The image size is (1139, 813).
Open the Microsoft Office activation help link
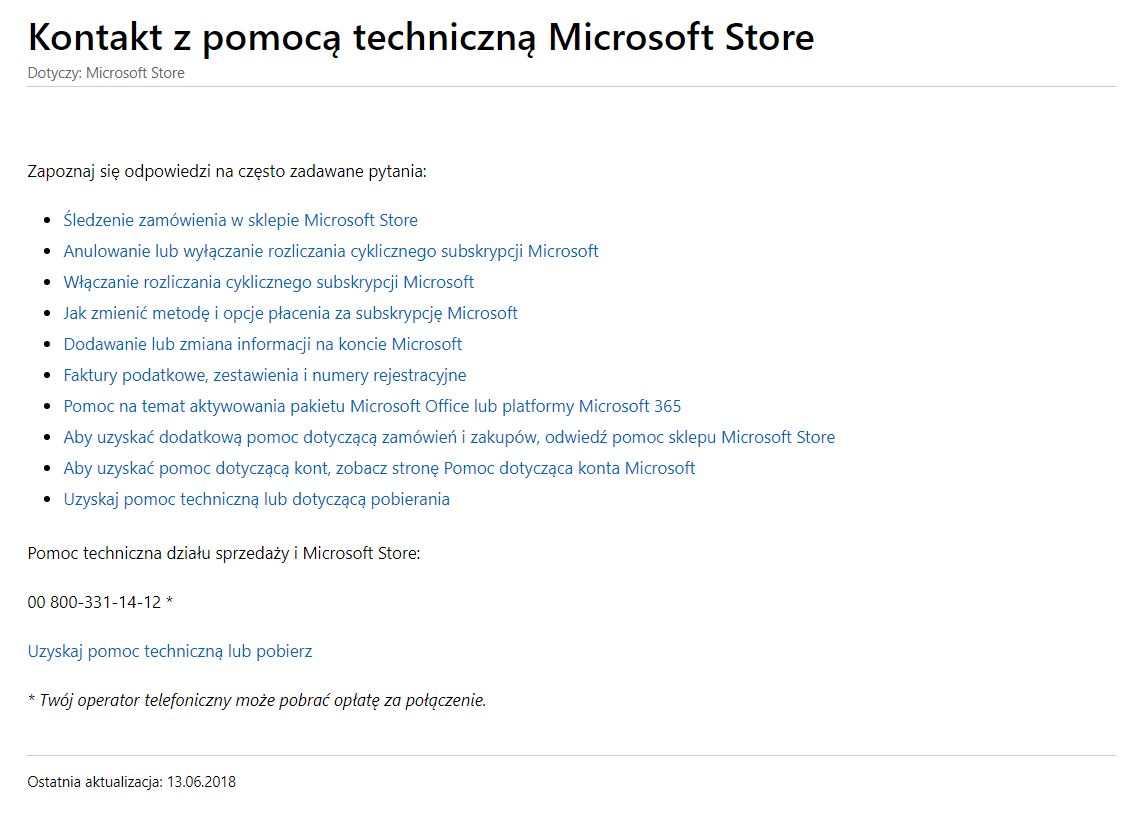pos(372,406)
